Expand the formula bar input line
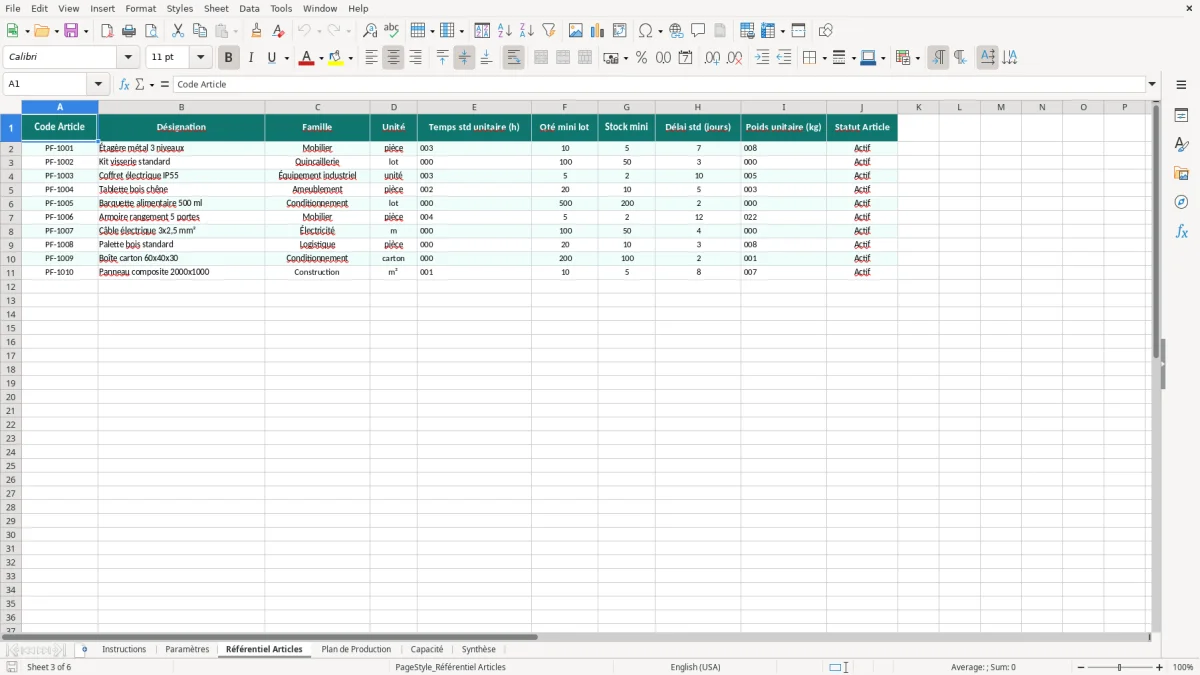The width and height of the screenshot is (1200, 675). pyautogui.click(x=1152, y=84)
